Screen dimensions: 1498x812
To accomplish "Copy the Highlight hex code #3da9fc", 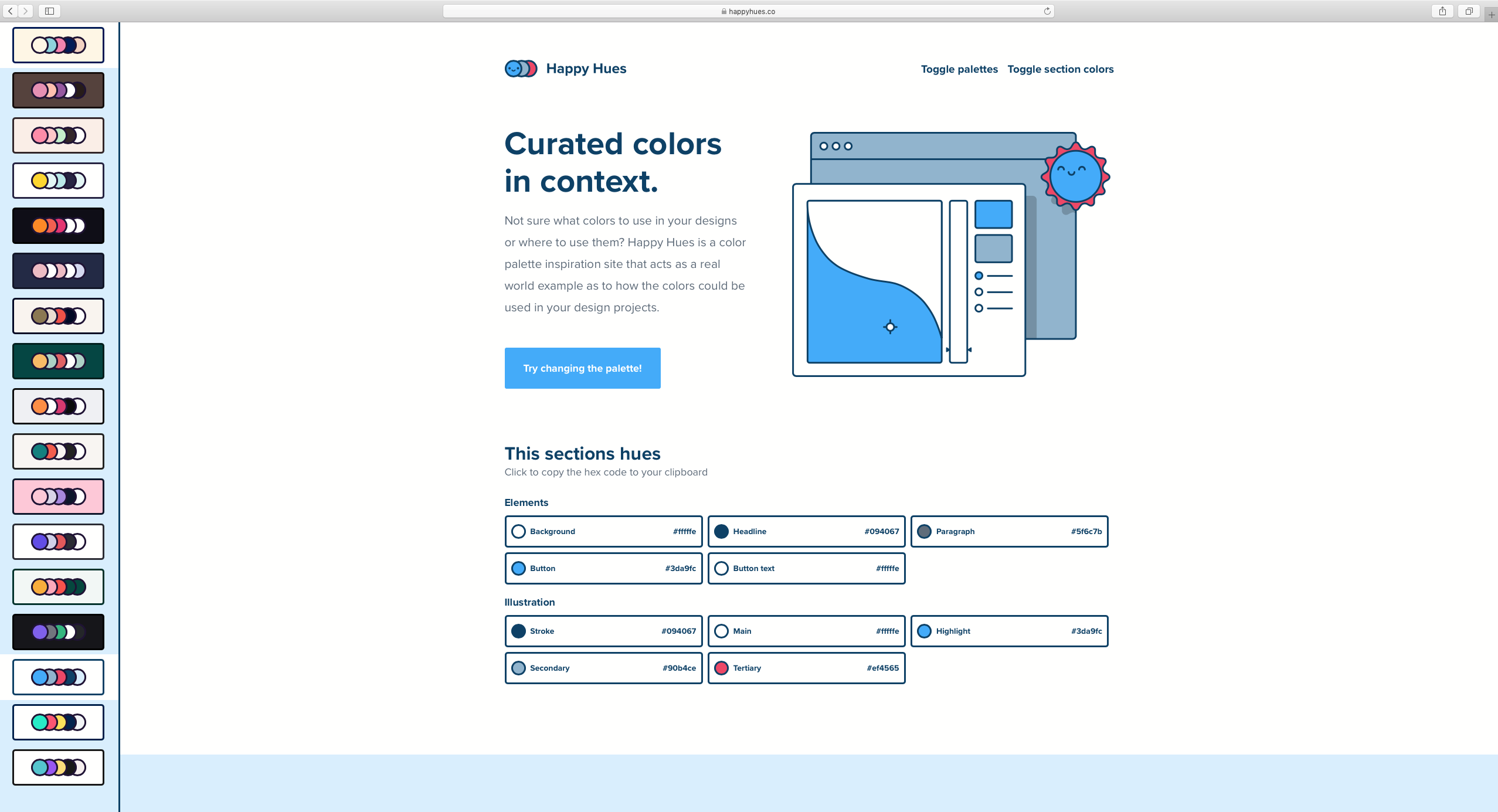I will pyautogui.click(x=1086, y=631).
